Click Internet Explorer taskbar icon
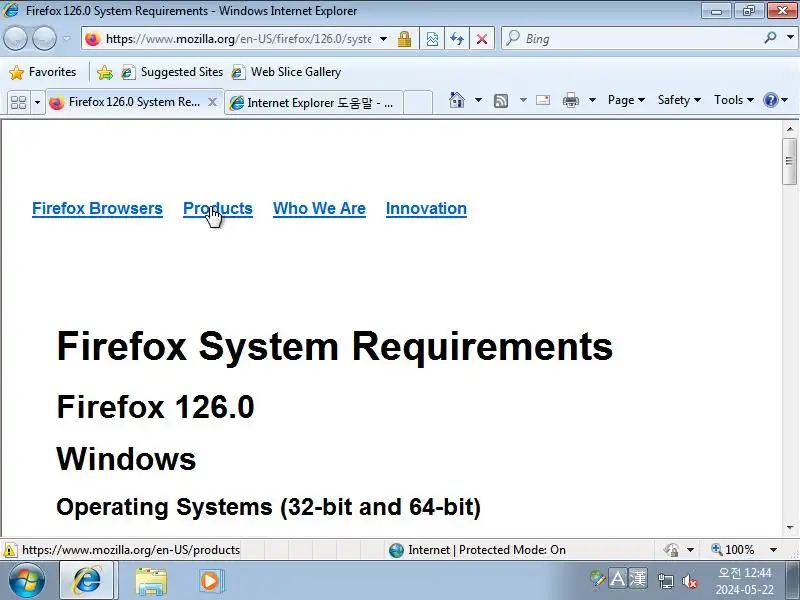Screen dimensions: 800x600 click(x=89, y=581)
